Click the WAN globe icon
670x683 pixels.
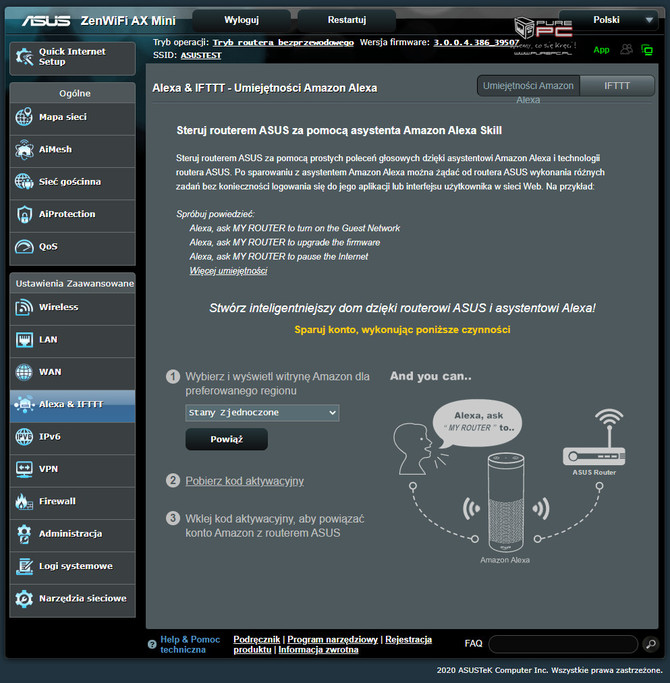click(24, 372)
